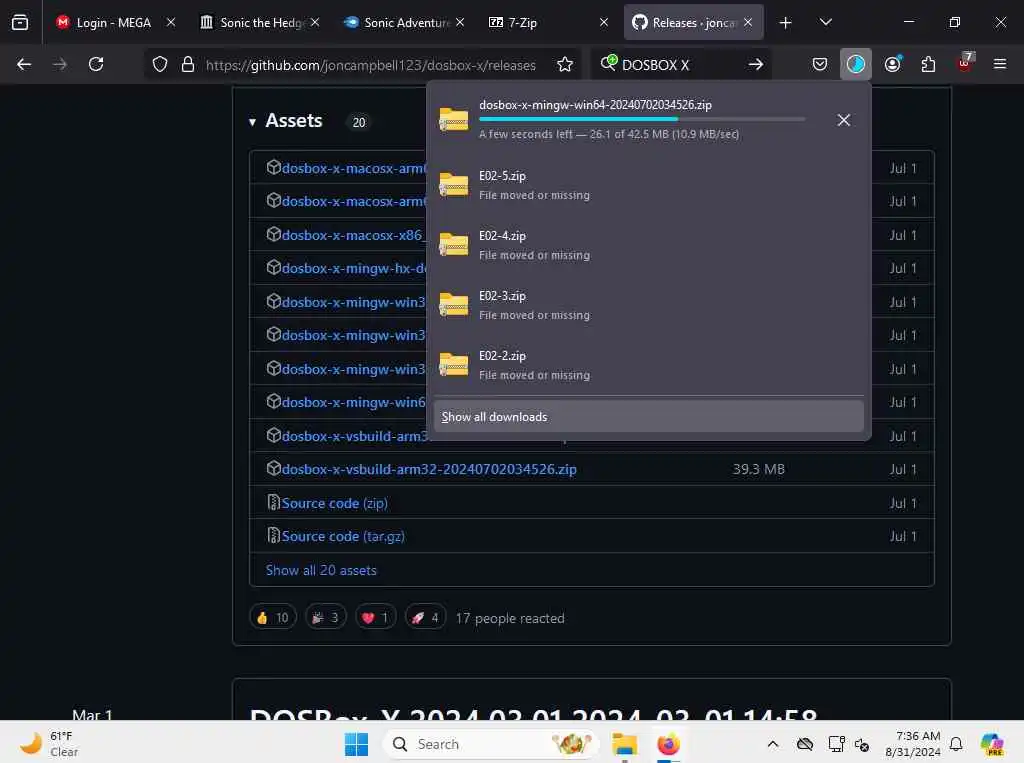Image resolution: width=1024 pixels, height=763 pixels.
Task: Open Windows Start menu
Action: tap(356, 744)
